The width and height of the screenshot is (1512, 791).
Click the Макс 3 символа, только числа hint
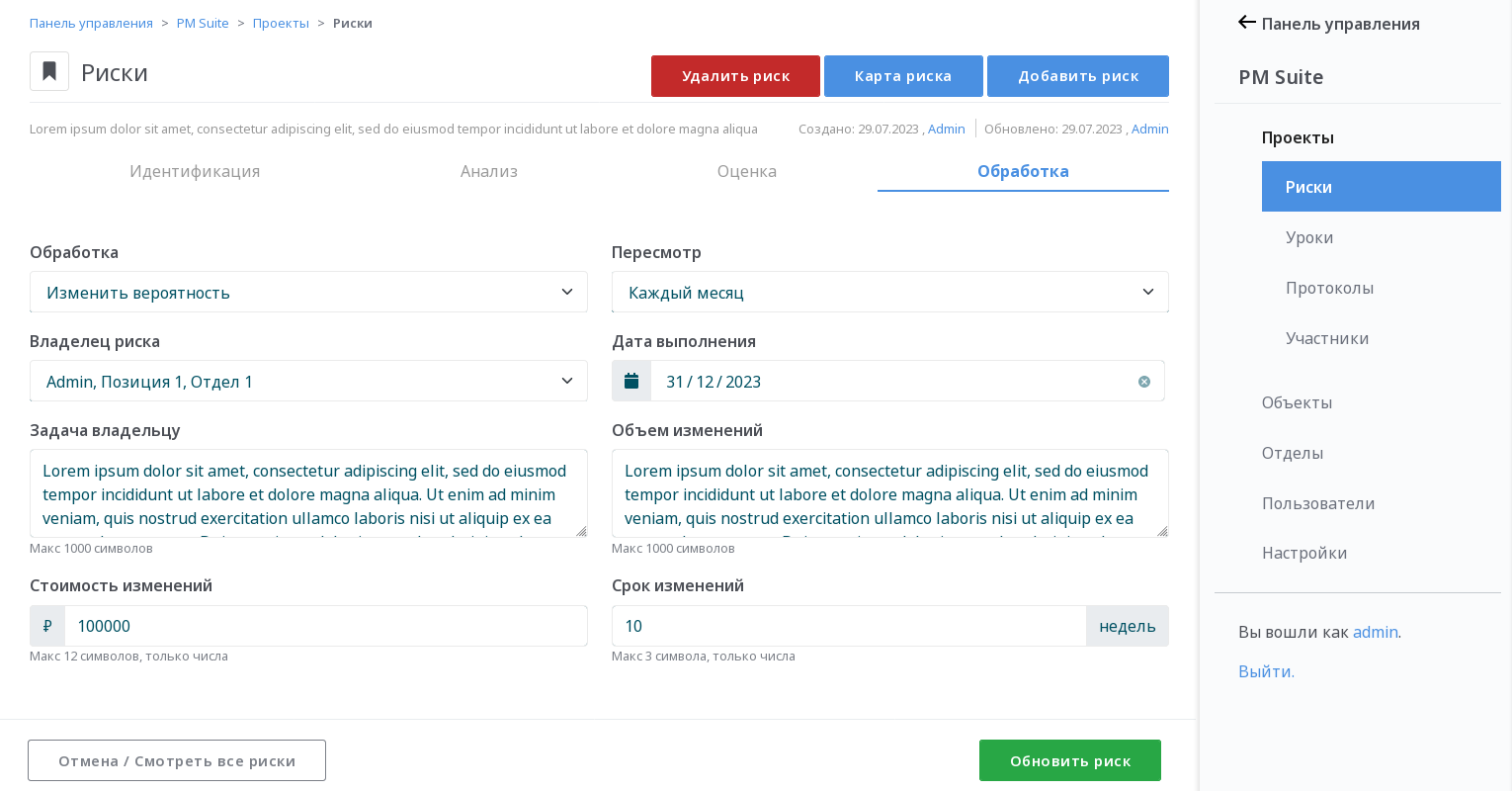click(704, 657)
